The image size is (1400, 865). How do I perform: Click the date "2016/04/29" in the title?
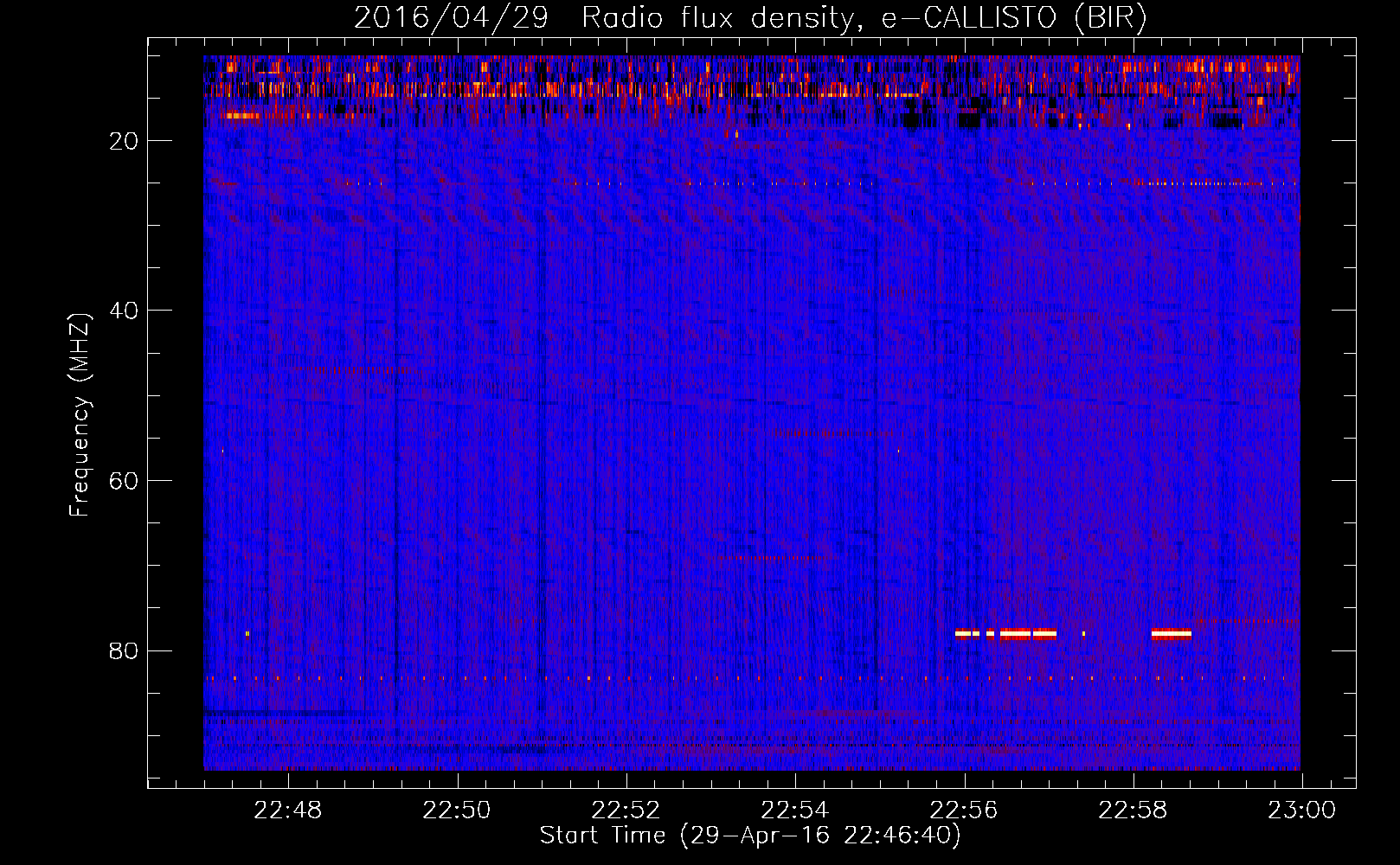pyautogui.click(x=451, y=17)
